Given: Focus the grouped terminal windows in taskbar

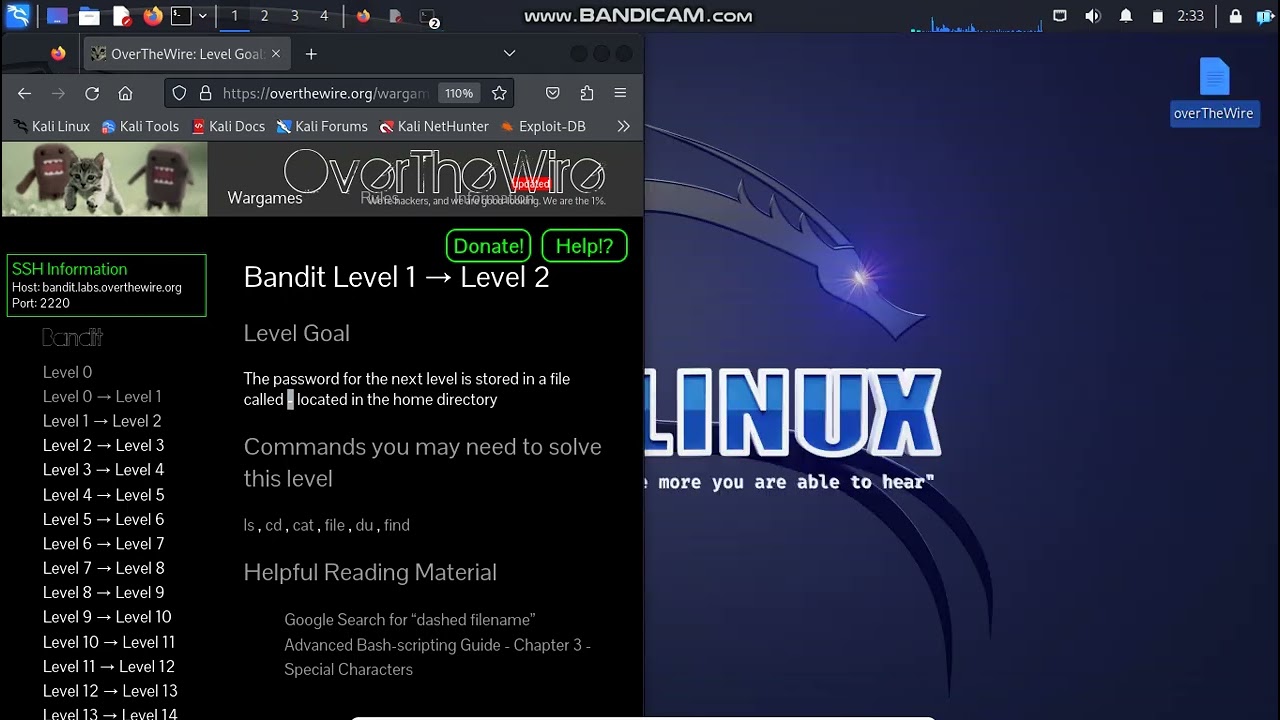Looking at the screenshot, I should pos(428,16).
